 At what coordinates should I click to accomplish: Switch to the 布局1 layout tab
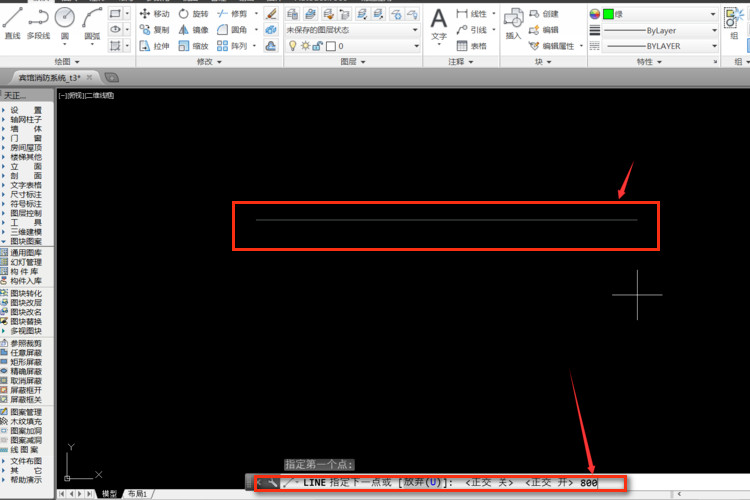pos(138,494)
